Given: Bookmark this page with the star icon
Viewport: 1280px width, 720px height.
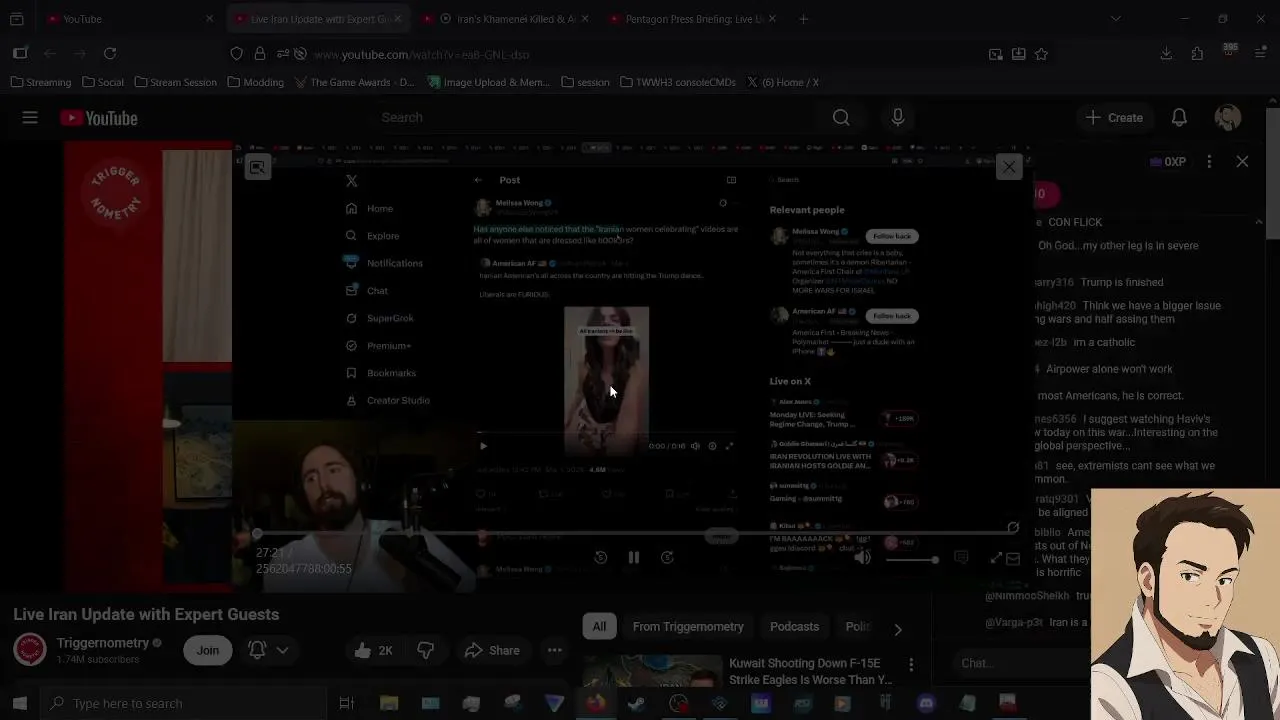Looking at the screenshot, I should [x=1041, y=54].
